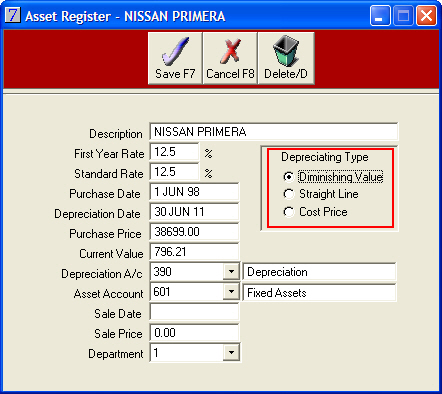Click the Standard Rate field
This screenshot has width=442, height=394.
click(x=174, y=172)
